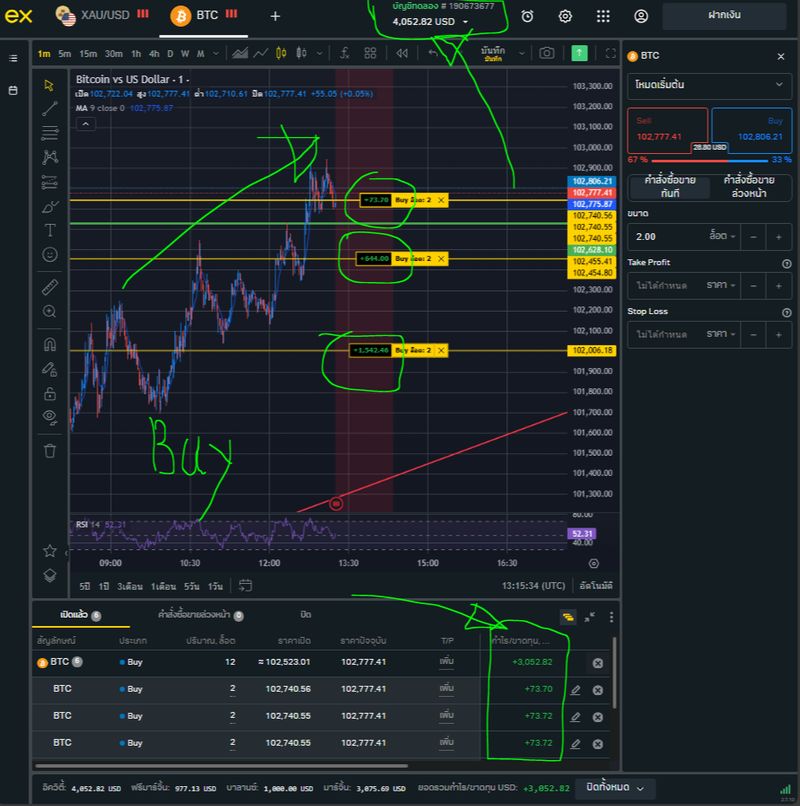Screen dimensions: 800x806
Task: Hide all drawings with the eye icon
Action: point(48,415)
